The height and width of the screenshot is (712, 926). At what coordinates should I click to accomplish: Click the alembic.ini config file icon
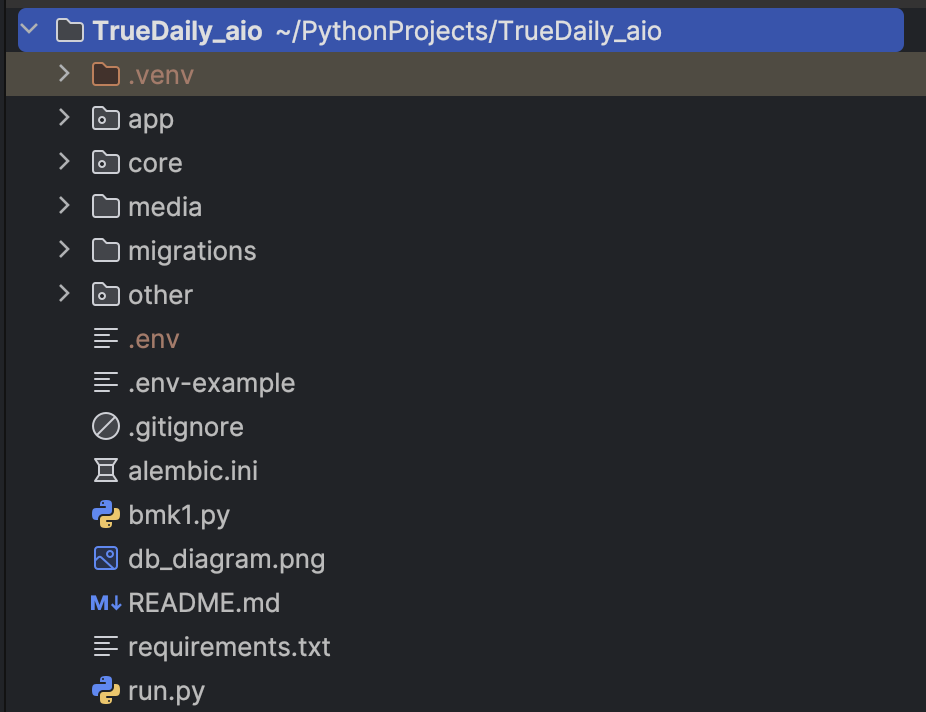[105, 471]
